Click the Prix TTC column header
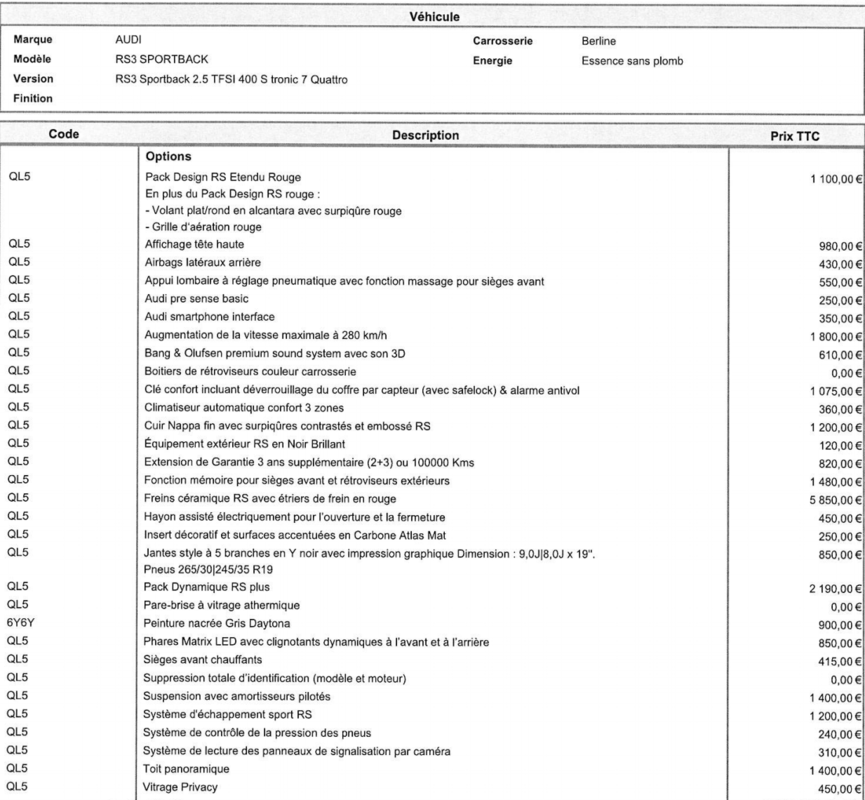The height and width of the screenshot is (800, 865). pyautogui.click(x=795, y=135)
